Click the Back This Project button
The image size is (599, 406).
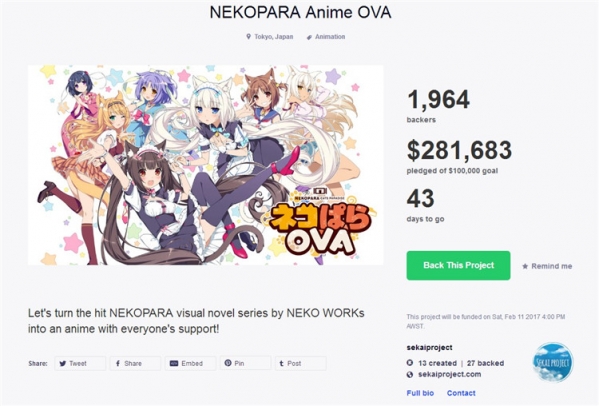pos(458,265)
